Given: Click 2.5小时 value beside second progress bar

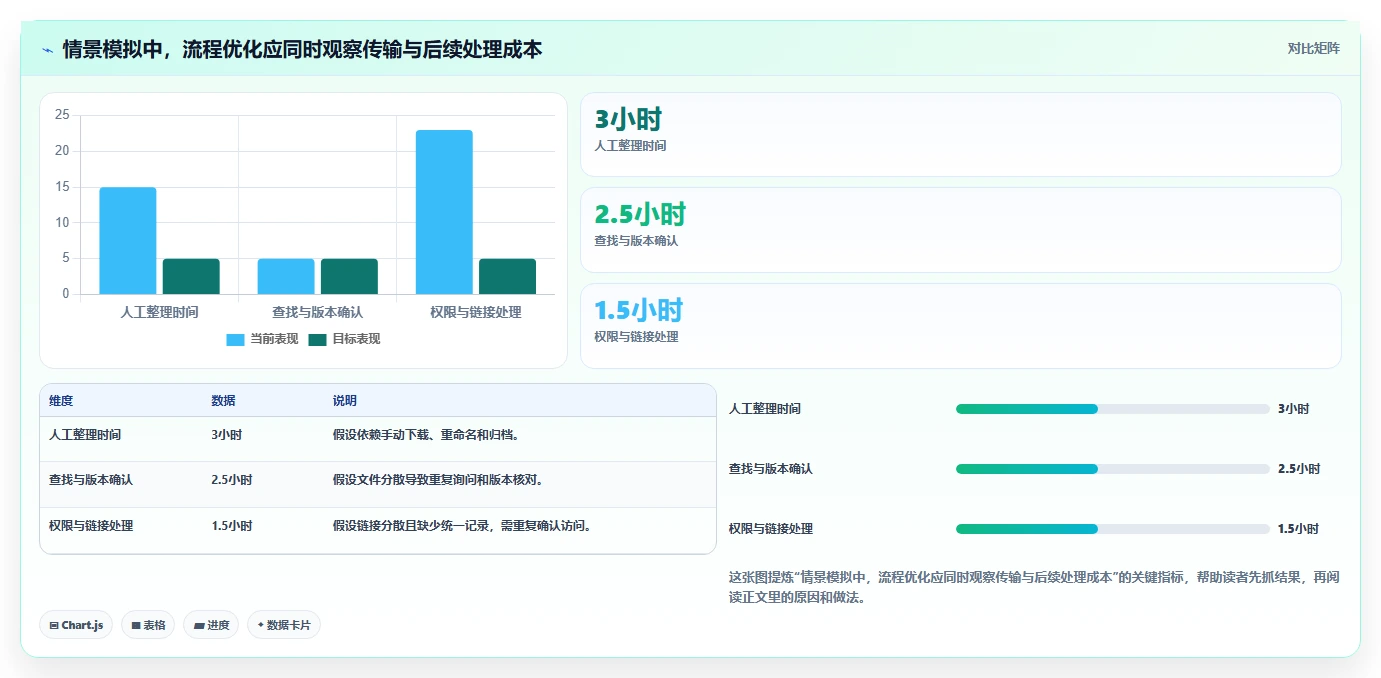Looking at the screenshot, I should coord(1298,469).
